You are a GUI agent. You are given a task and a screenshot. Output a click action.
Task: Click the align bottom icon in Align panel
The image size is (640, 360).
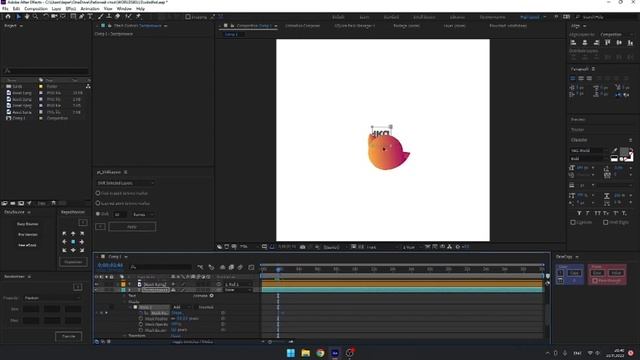tap(630, 42)
